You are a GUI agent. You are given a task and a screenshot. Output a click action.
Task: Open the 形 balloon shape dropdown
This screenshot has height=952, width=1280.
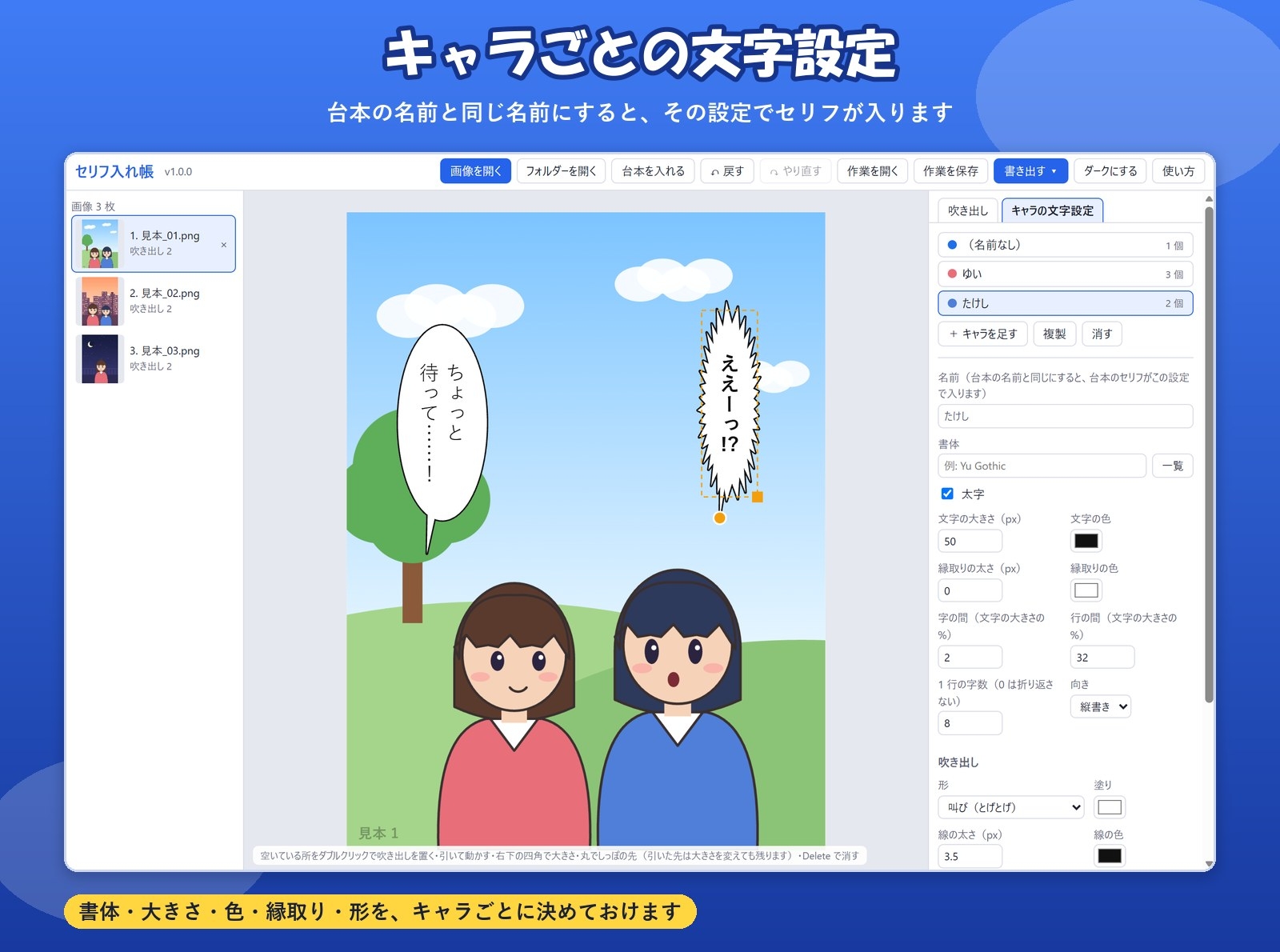click(x=1011, y=807)
